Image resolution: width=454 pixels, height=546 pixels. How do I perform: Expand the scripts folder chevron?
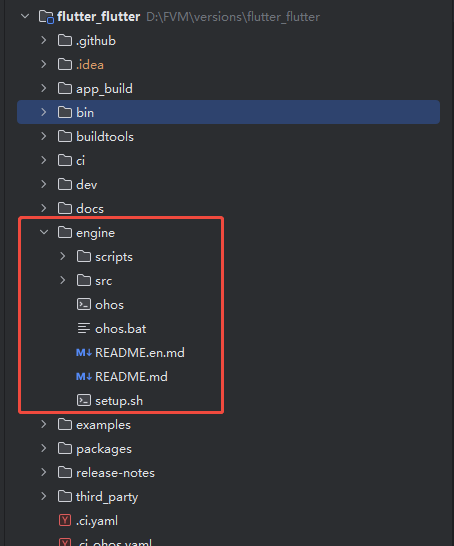click(x=63, y=256)
